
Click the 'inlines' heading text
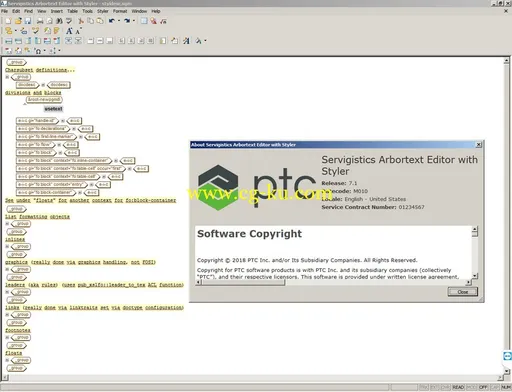coord(15,239)
